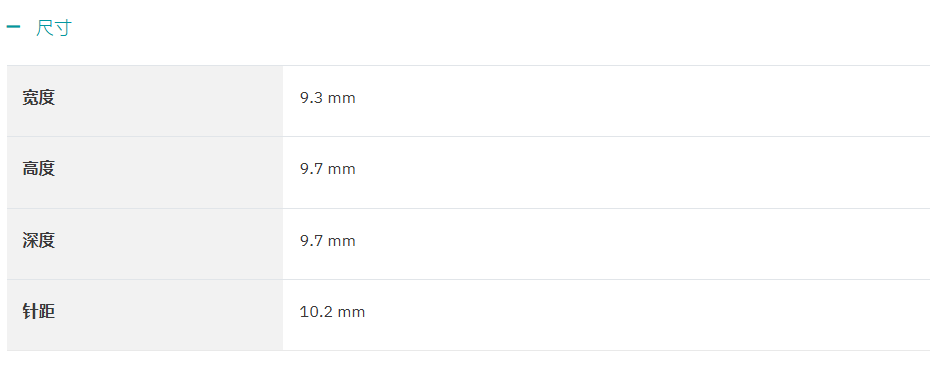This screenshot has height=369, width=938.
Task: Collapse the 尺寸 section via minus icon
Action: click(13, 27)
